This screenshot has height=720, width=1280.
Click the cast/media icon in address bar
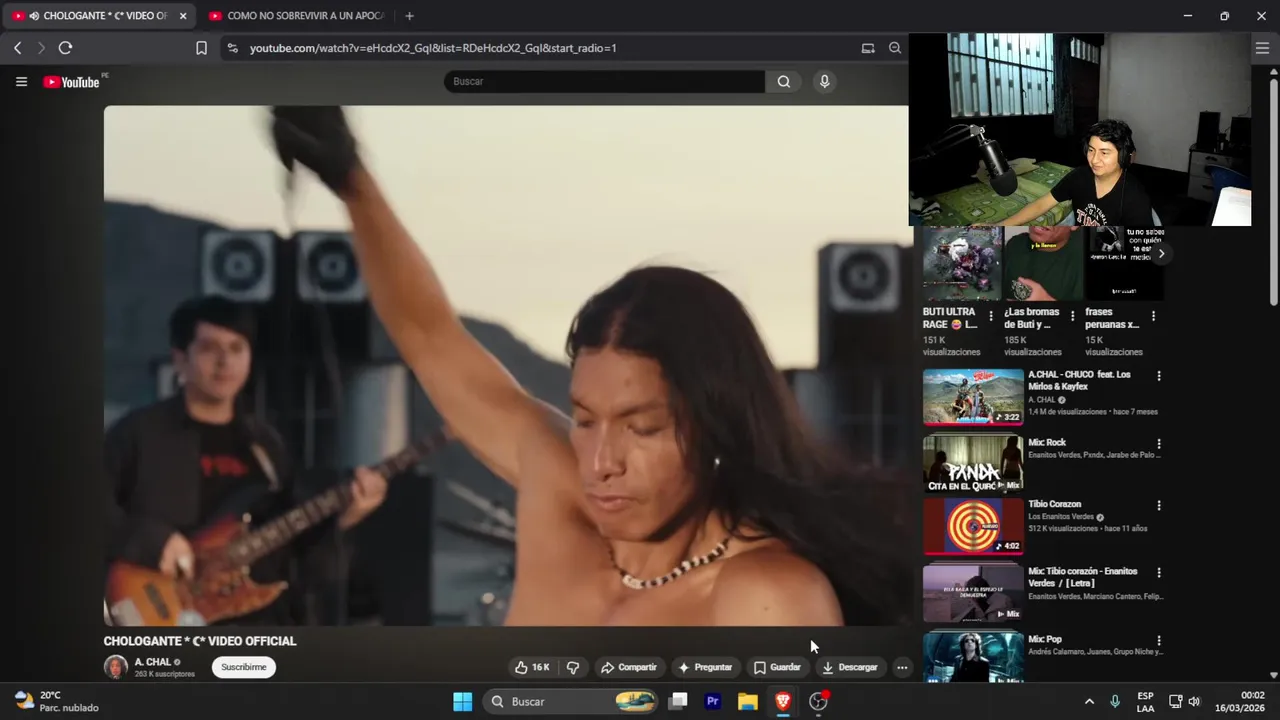[x=868, y=48]
